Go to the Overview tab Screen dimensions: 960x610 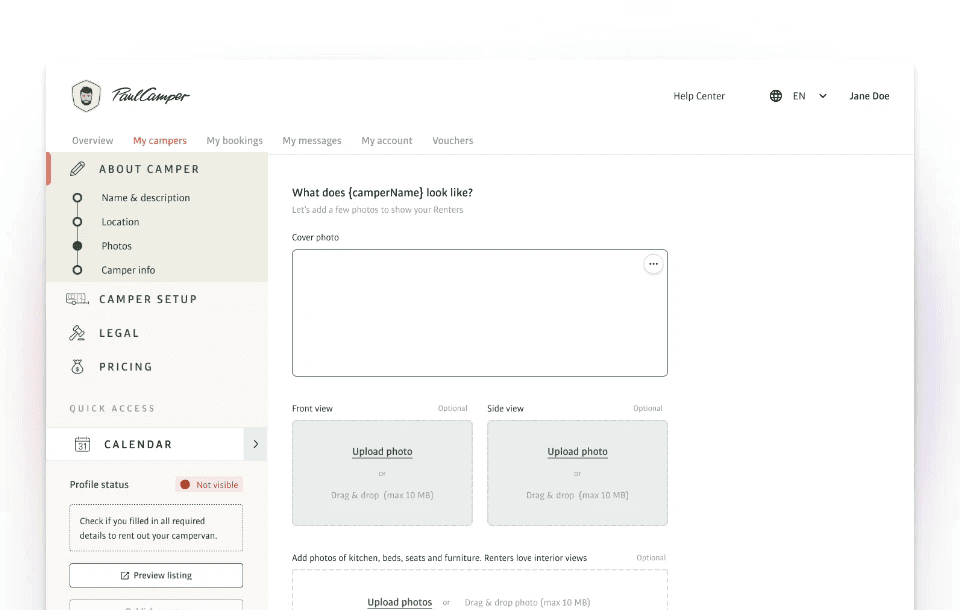[92, 140]
